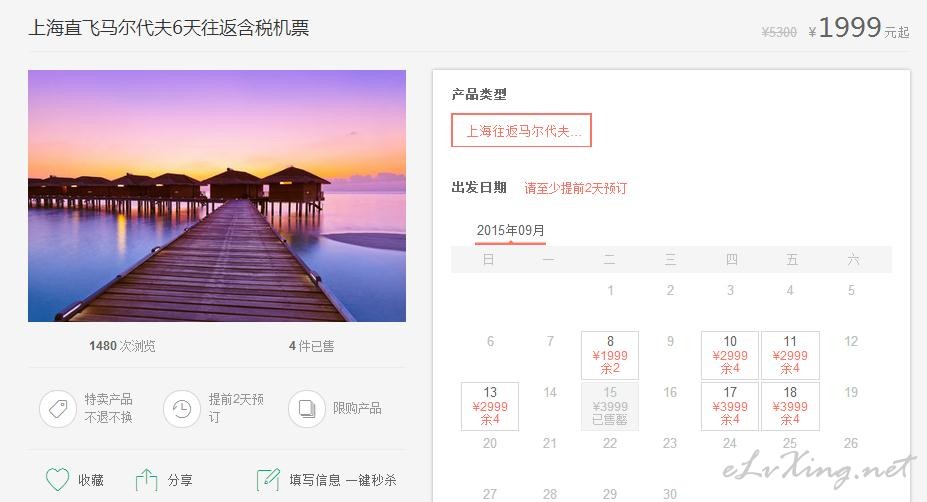The image size is (927, 502).
Task: Open the Maldives pier photo
Action: (217, 196)
